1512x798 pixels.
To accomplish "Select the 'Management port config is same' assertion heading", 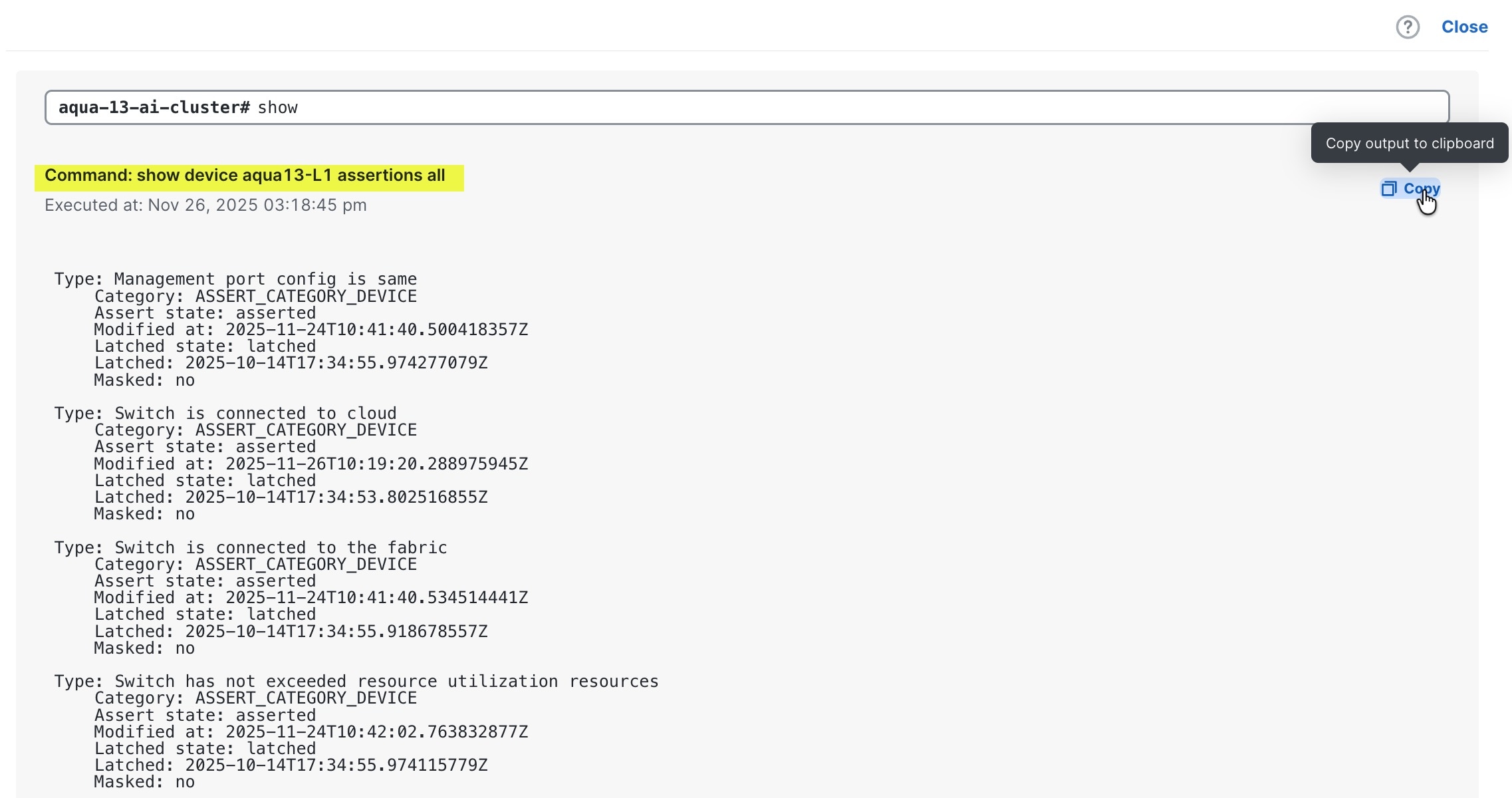I will pyautogui.click(x=235, y=279).
